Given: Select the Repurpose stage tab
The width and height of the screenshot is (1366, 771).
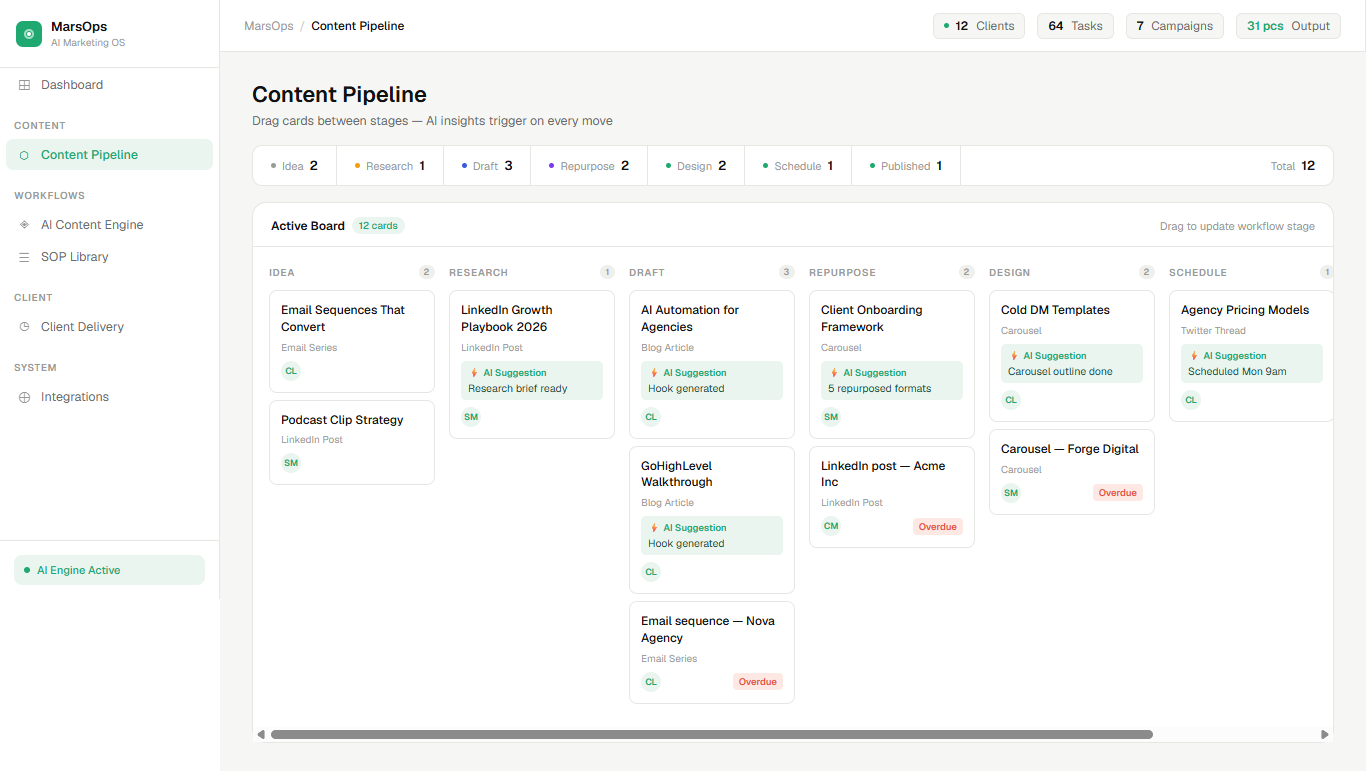Looking at the screenshot, I should tap(589, 166).
